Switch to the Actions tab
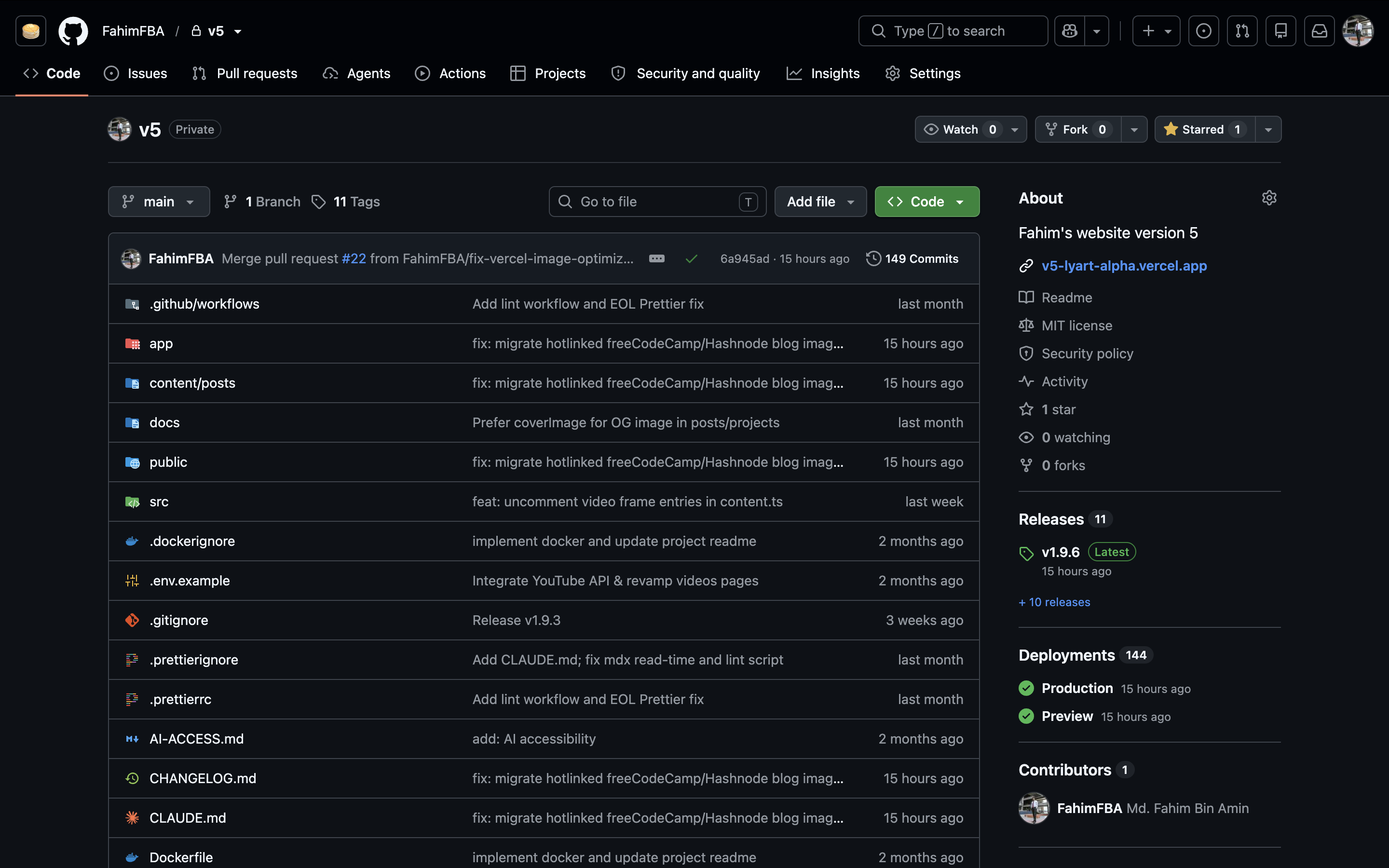Viewport: 1389px width, 868px height. (450, 73)
